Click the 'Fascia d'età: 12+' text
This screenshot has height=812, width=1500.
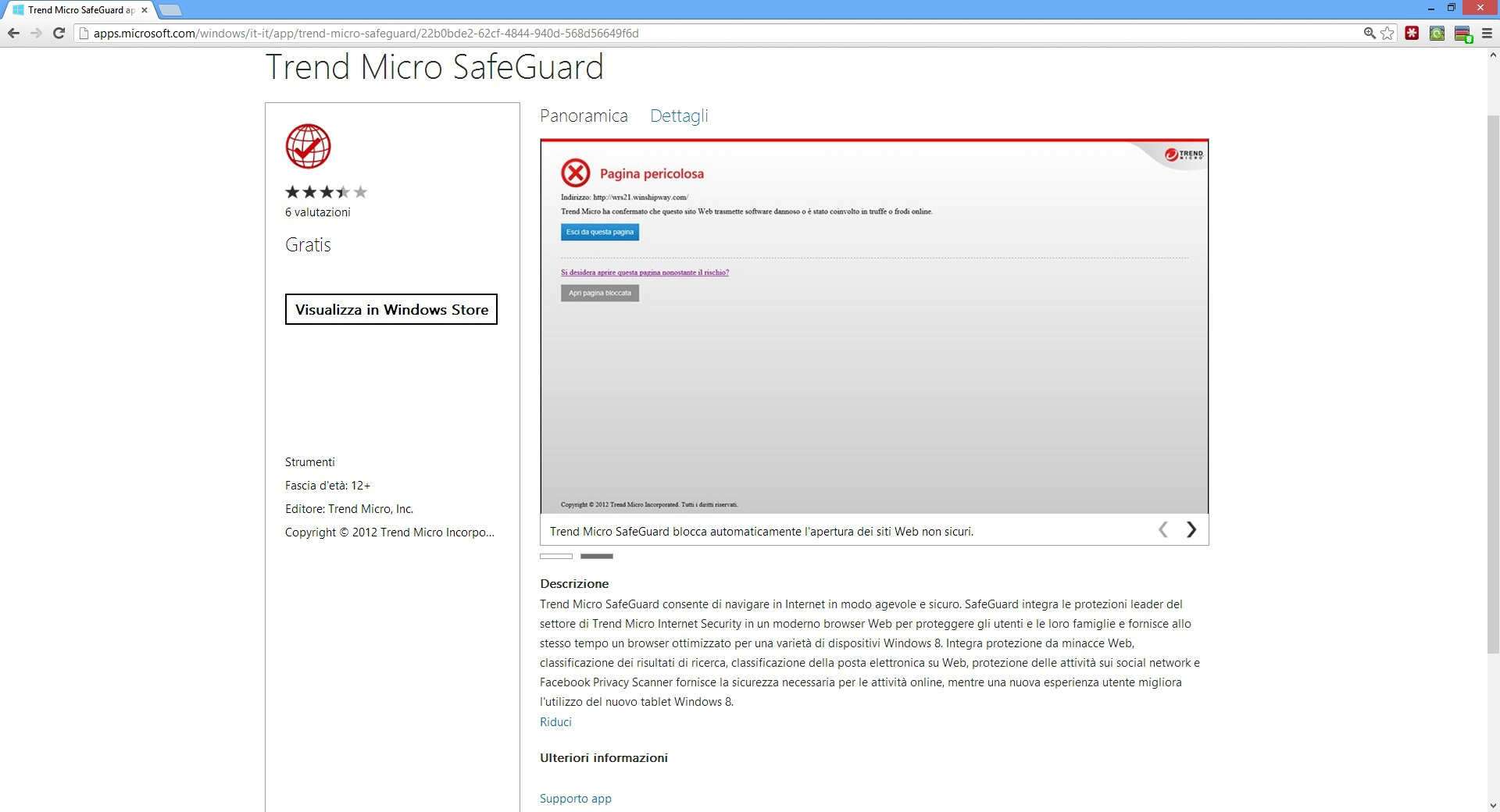tap(328, 486)
